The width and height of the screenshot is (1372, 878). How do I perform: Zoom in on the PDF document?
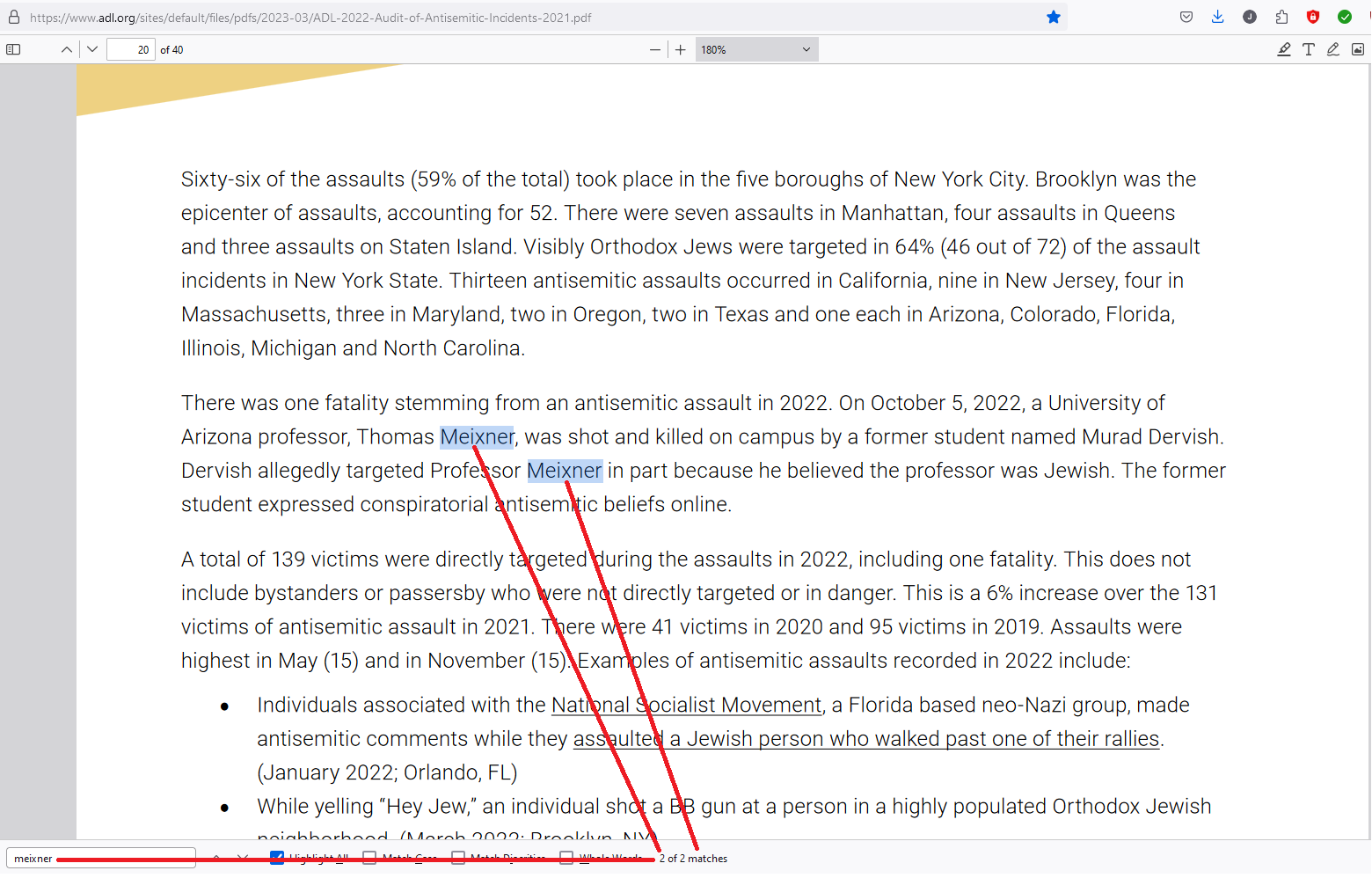point(681,50)
